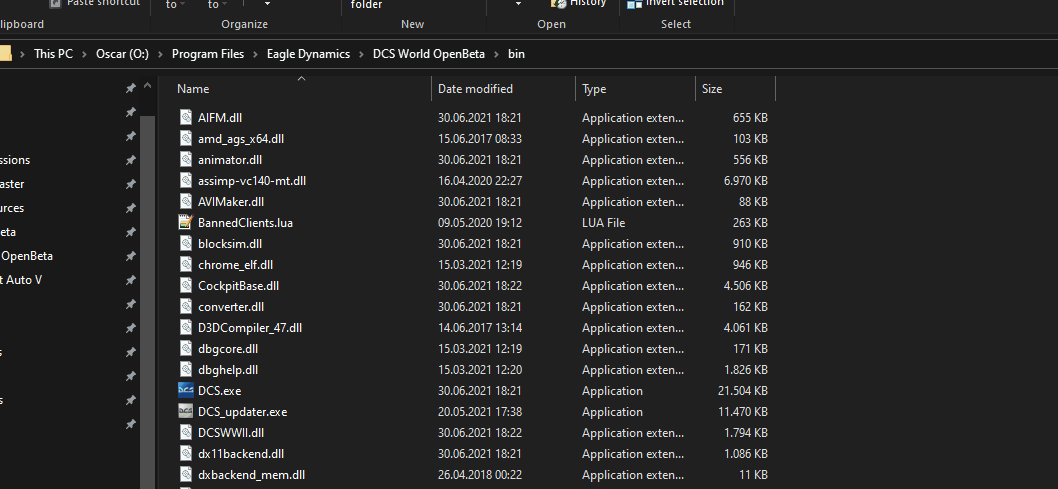The width and height of the screenshot is (1058, 489).
Task: Click the dxbackend_mem.dll file icon
Action: tap(186, 474)
